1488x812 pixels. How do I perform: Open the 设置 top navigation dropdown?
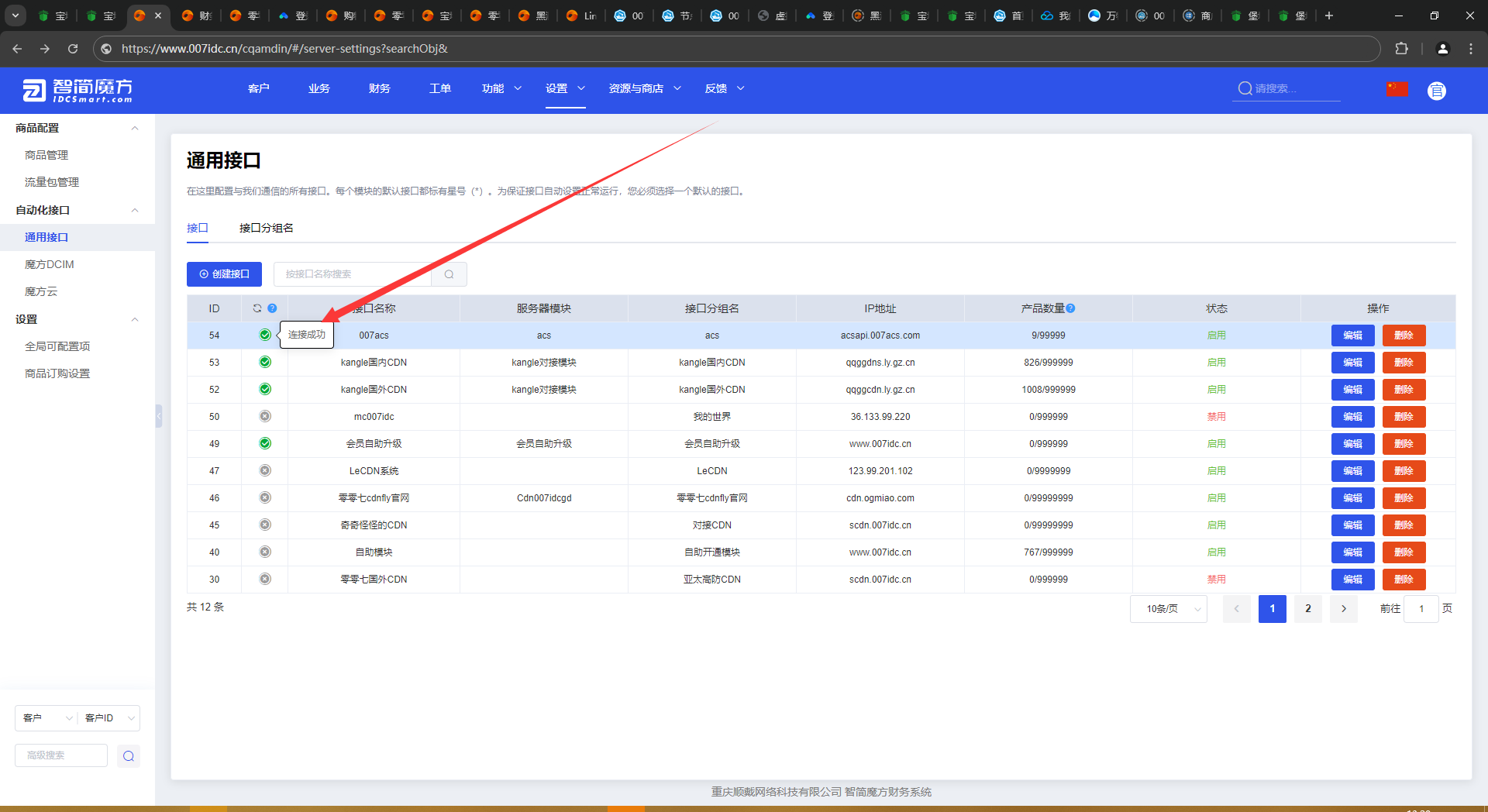565,88
